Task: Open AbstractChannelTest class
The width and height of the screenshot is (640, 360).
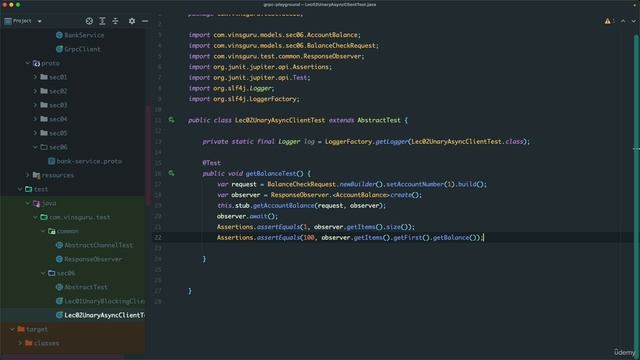Action: point(98,245)
